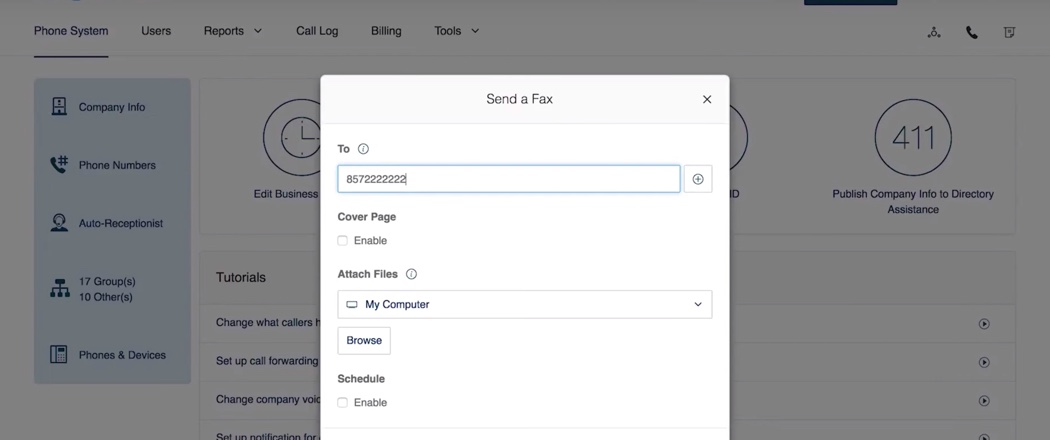
Task: Click the Auto-Receptionist sidebar icon
Action: tap(59, 223)
